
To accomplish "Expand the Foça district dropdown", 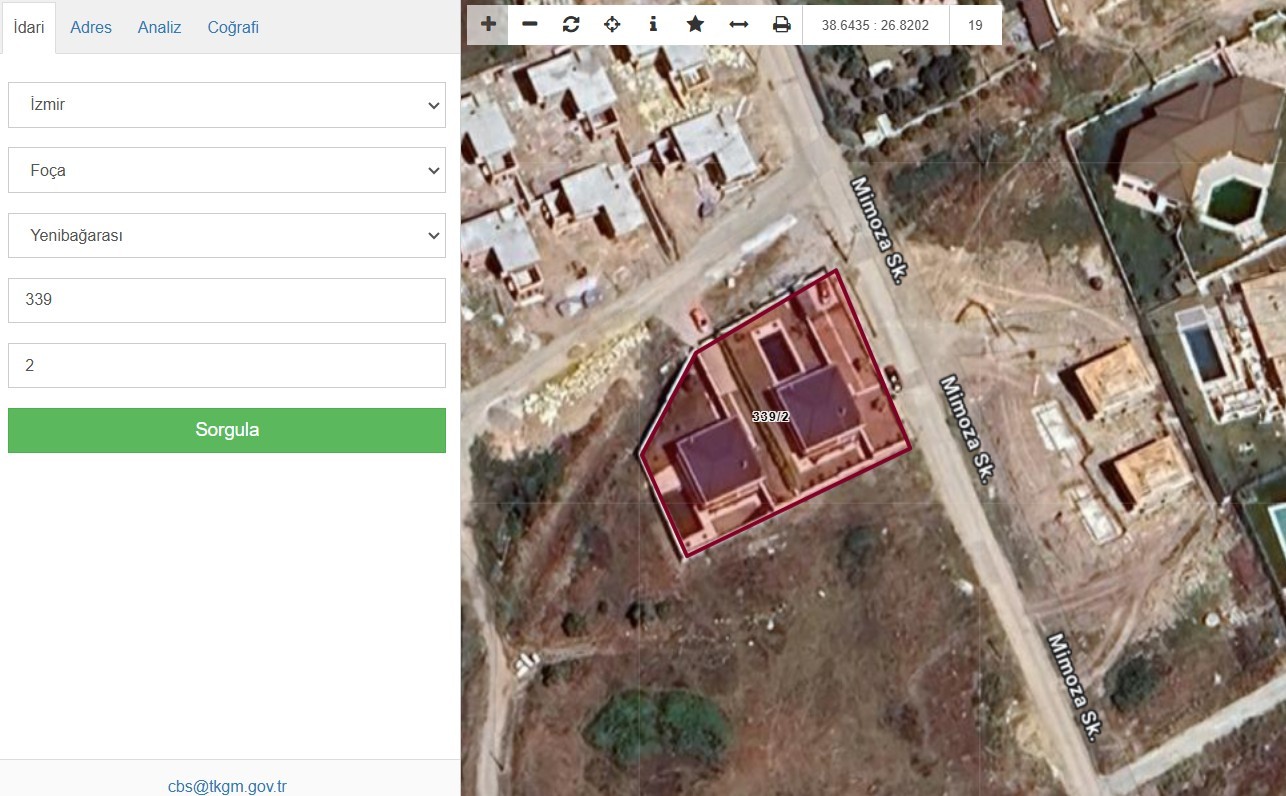I will tap(227, 170).
